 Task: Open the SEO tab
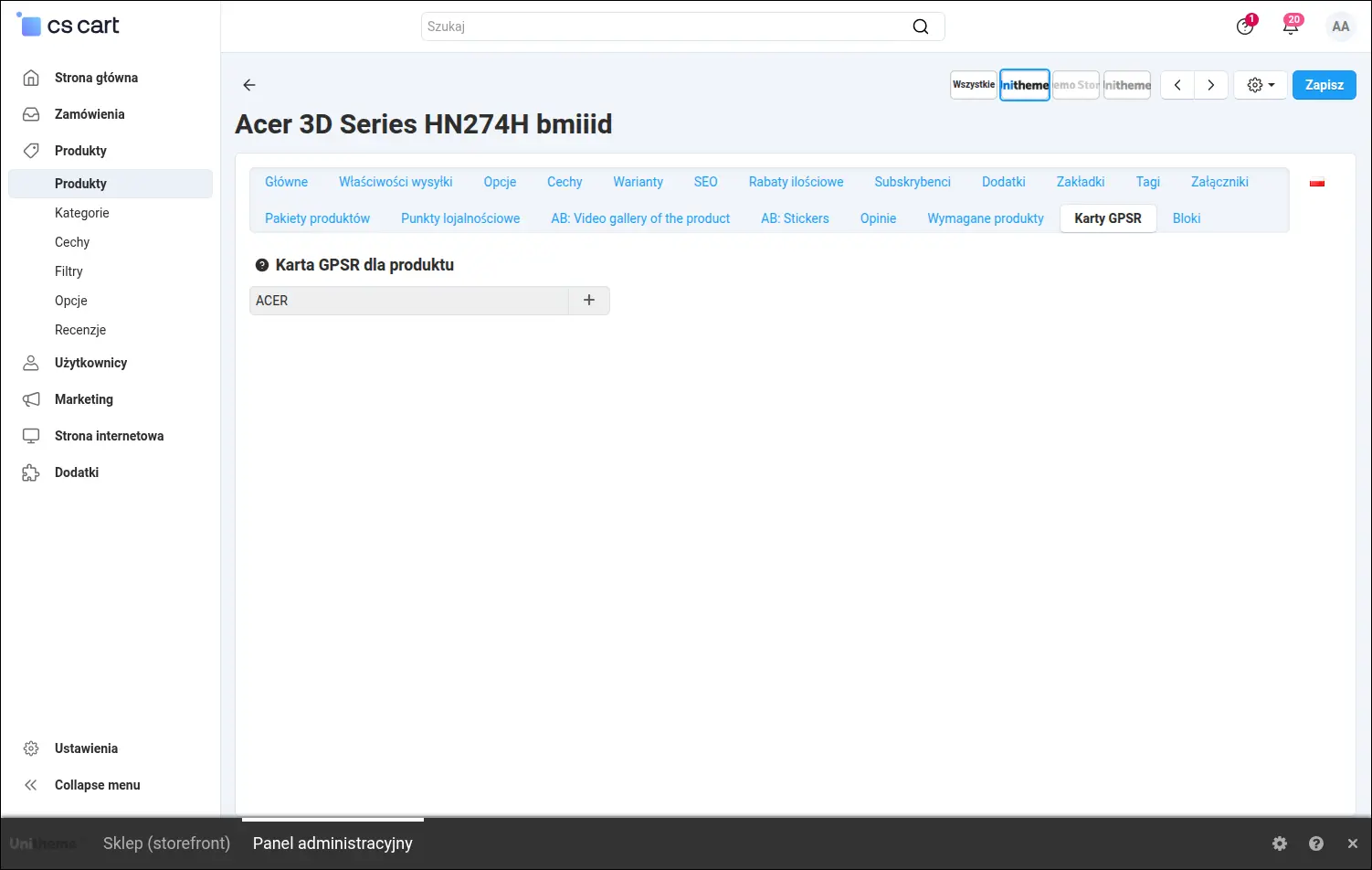point(706,182)
